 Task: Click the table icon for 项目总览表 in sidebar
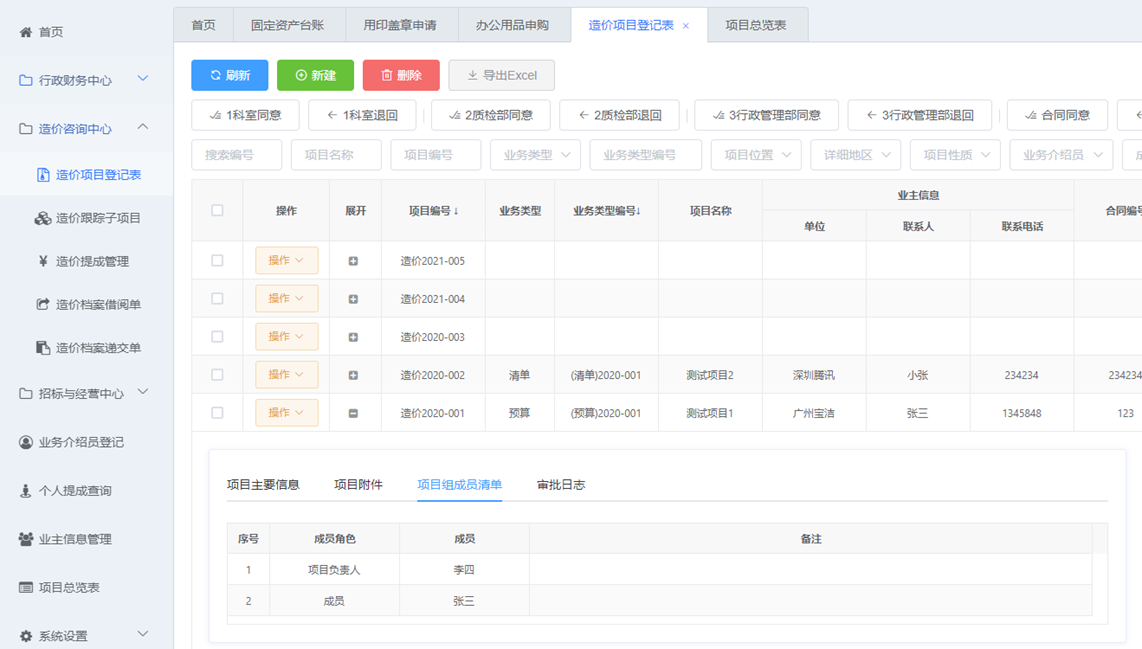click(x=25, y=587)
